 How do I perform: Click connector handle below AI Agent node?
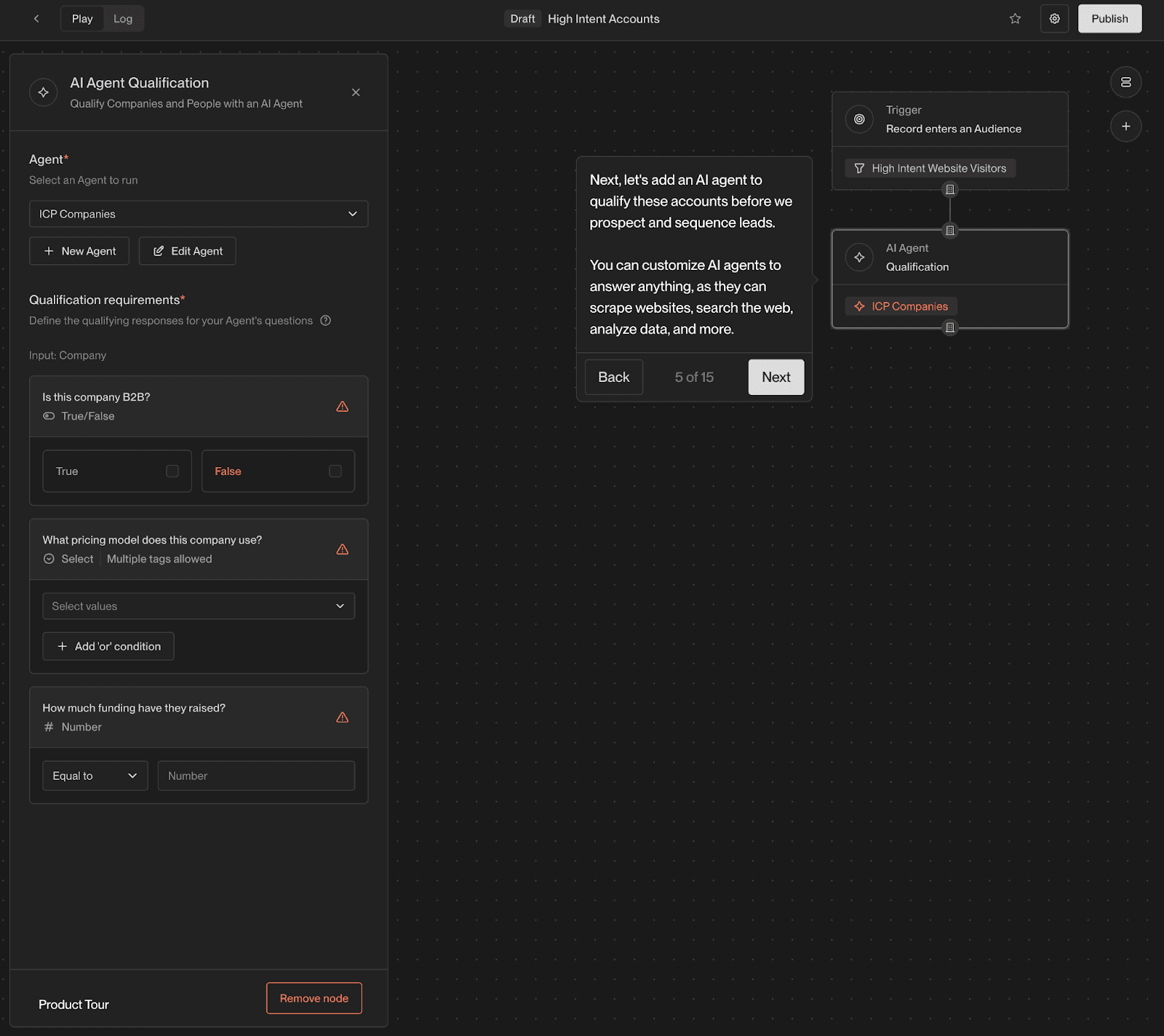949,328
